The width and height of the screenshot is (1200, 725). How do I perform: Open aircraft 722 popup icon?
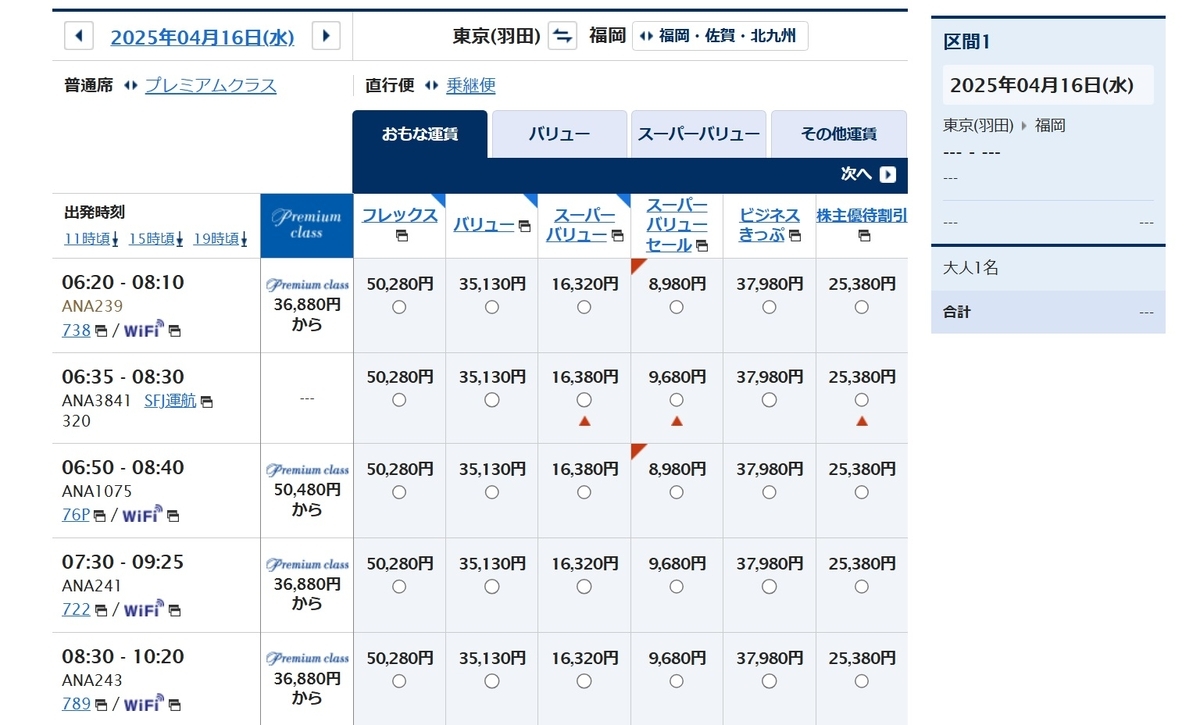coord(100,609)
